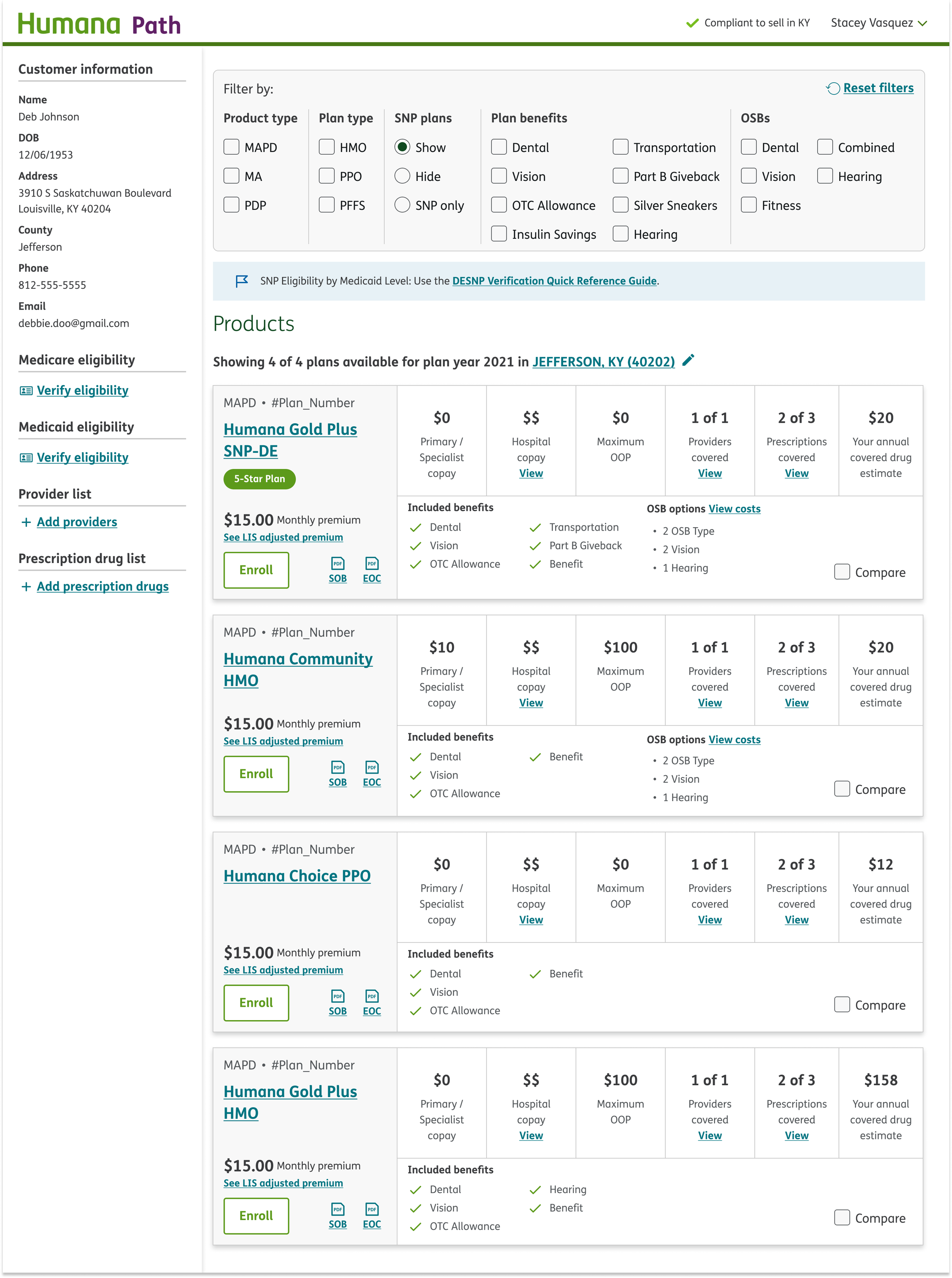Enable the MAPD product type filter

tap(231, 147)
